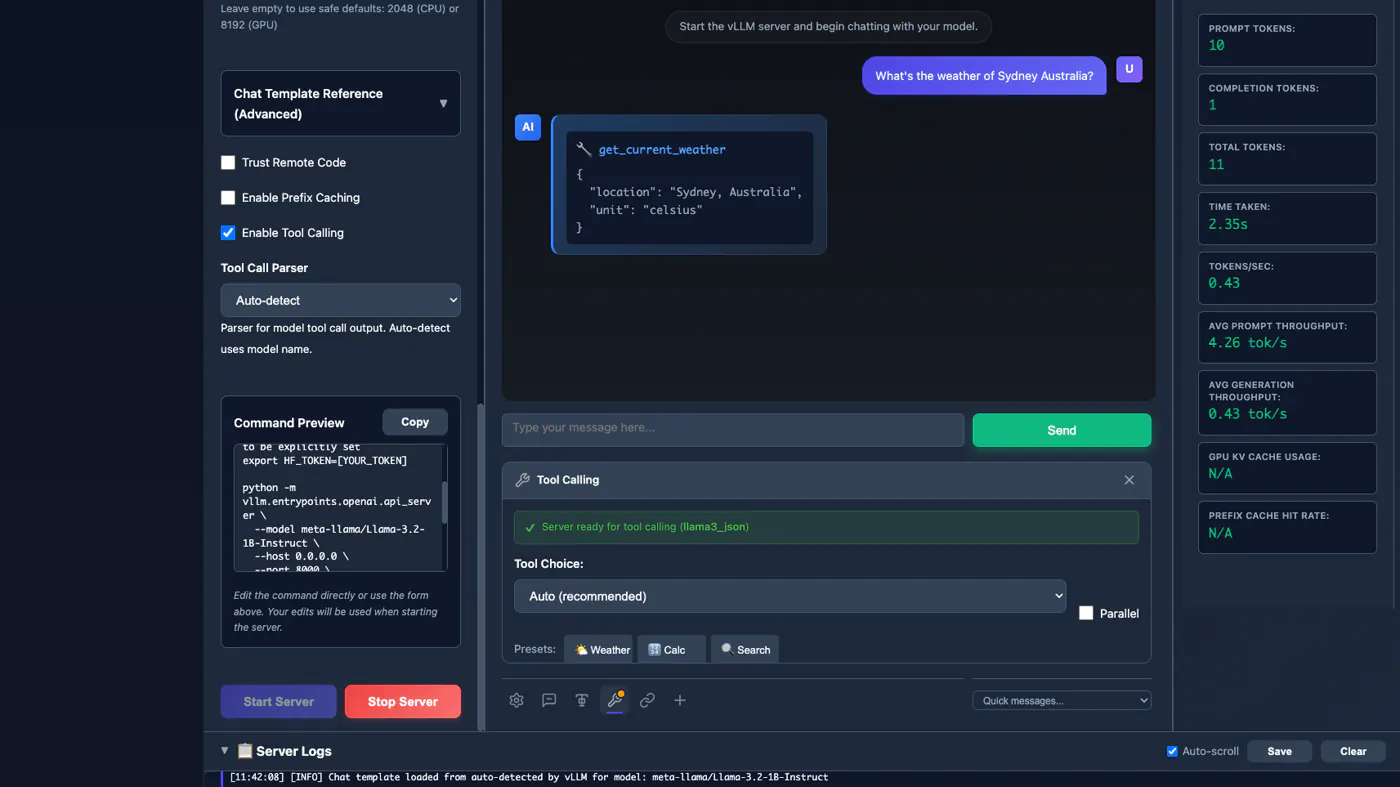Click the Time Taken value 2.35s
The image size is (1400, 787).
[x=1228, y=224]
